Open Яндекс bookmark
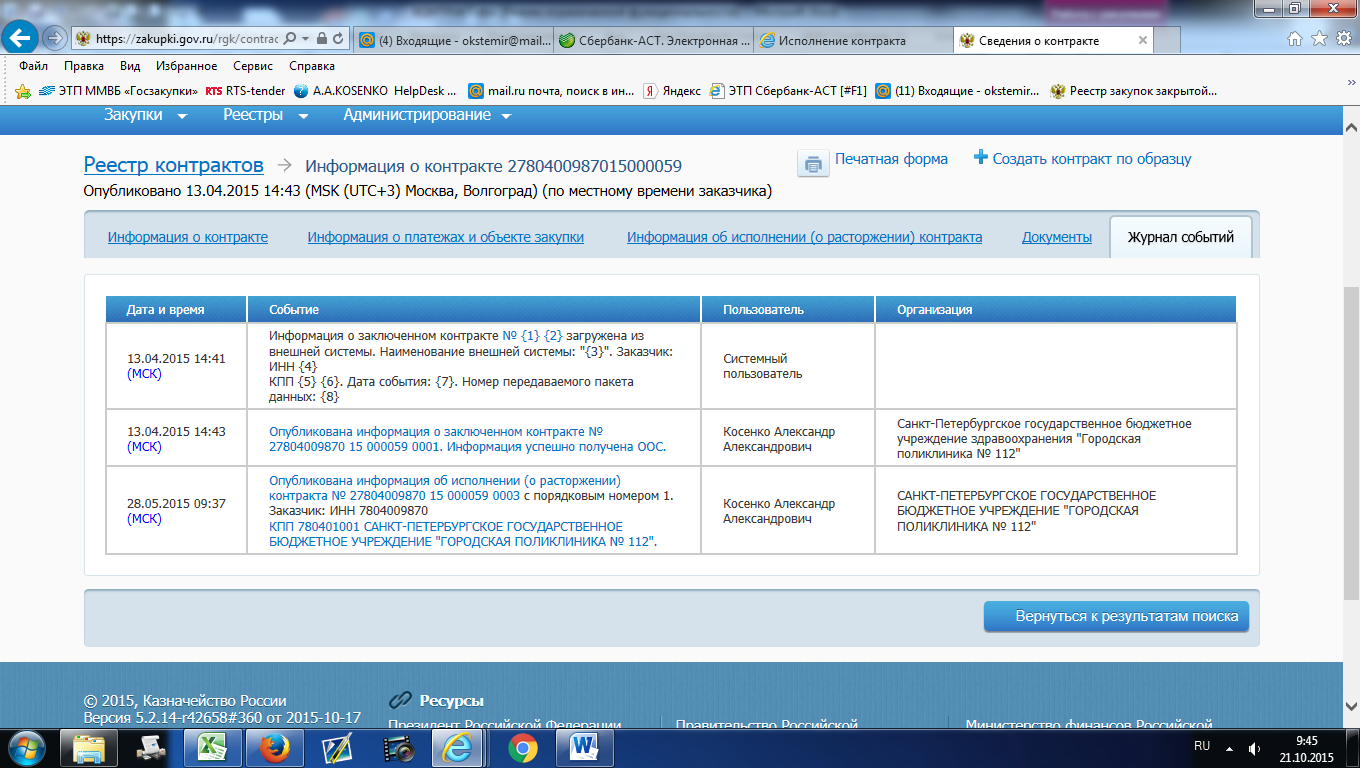Image resolution: width=1360 pixels, height=768 pixels. 671,91
